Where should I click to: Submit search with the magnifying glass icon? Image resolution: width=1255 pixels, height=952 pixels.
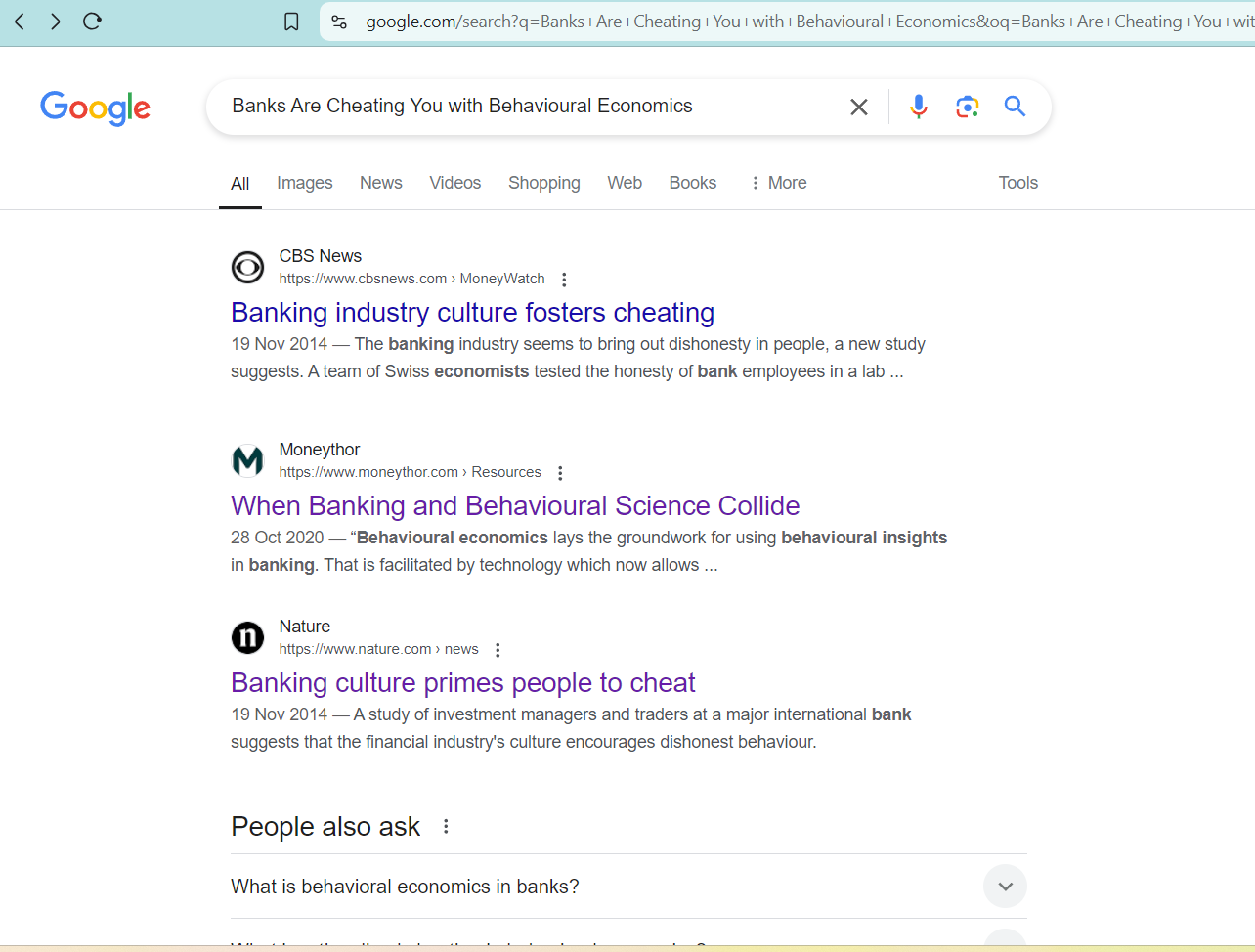coord(1015,107)
